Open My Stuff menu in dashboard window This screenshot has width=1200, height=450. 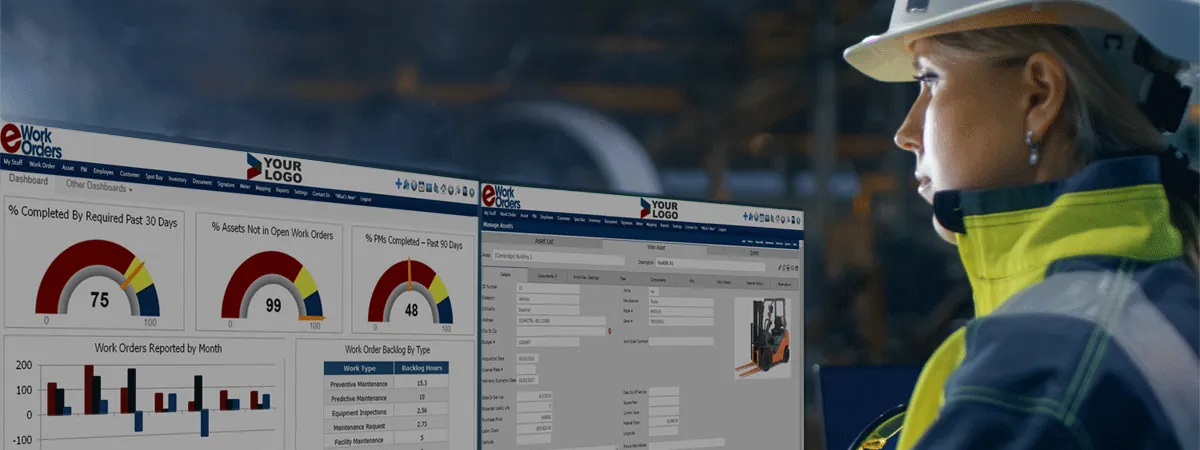(13, 162)
